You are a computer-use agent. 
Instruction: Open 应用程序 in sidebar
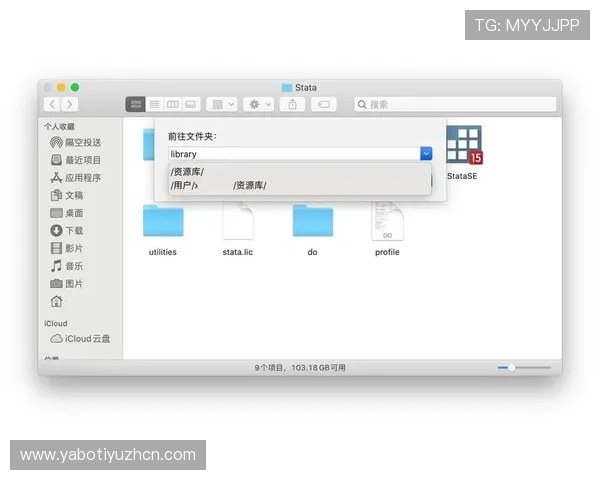point(76,178)
